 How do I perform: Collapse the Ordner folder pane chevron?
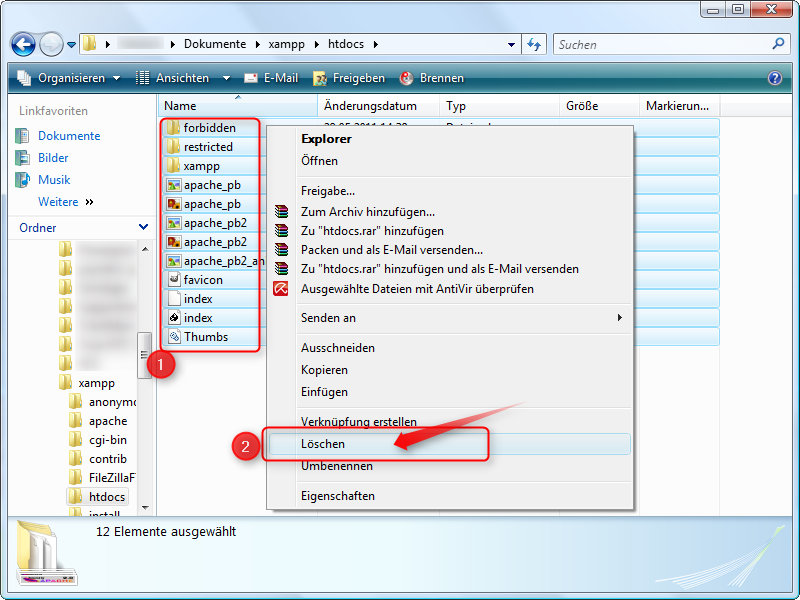143,227
